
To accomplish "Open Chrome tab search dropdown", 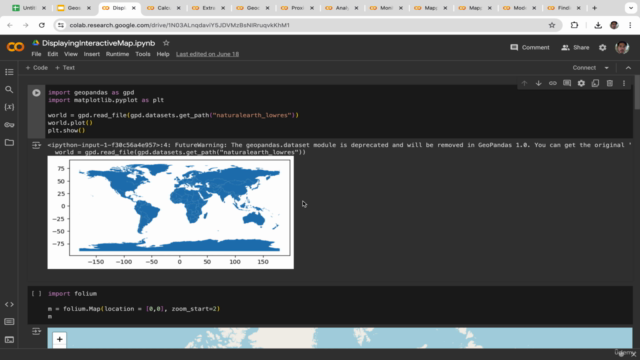I will click(x=631, y=8).
